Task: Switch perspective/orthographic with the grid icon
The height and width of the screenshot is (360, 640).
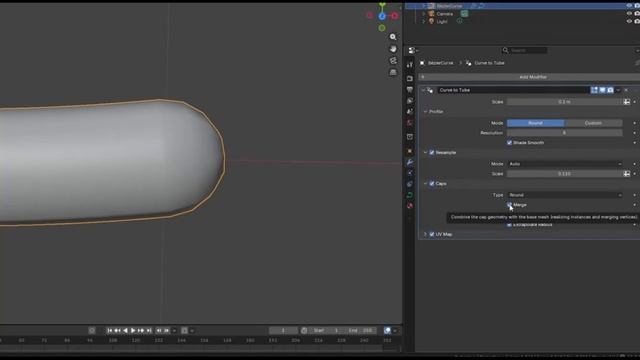Action: [393, 72]
